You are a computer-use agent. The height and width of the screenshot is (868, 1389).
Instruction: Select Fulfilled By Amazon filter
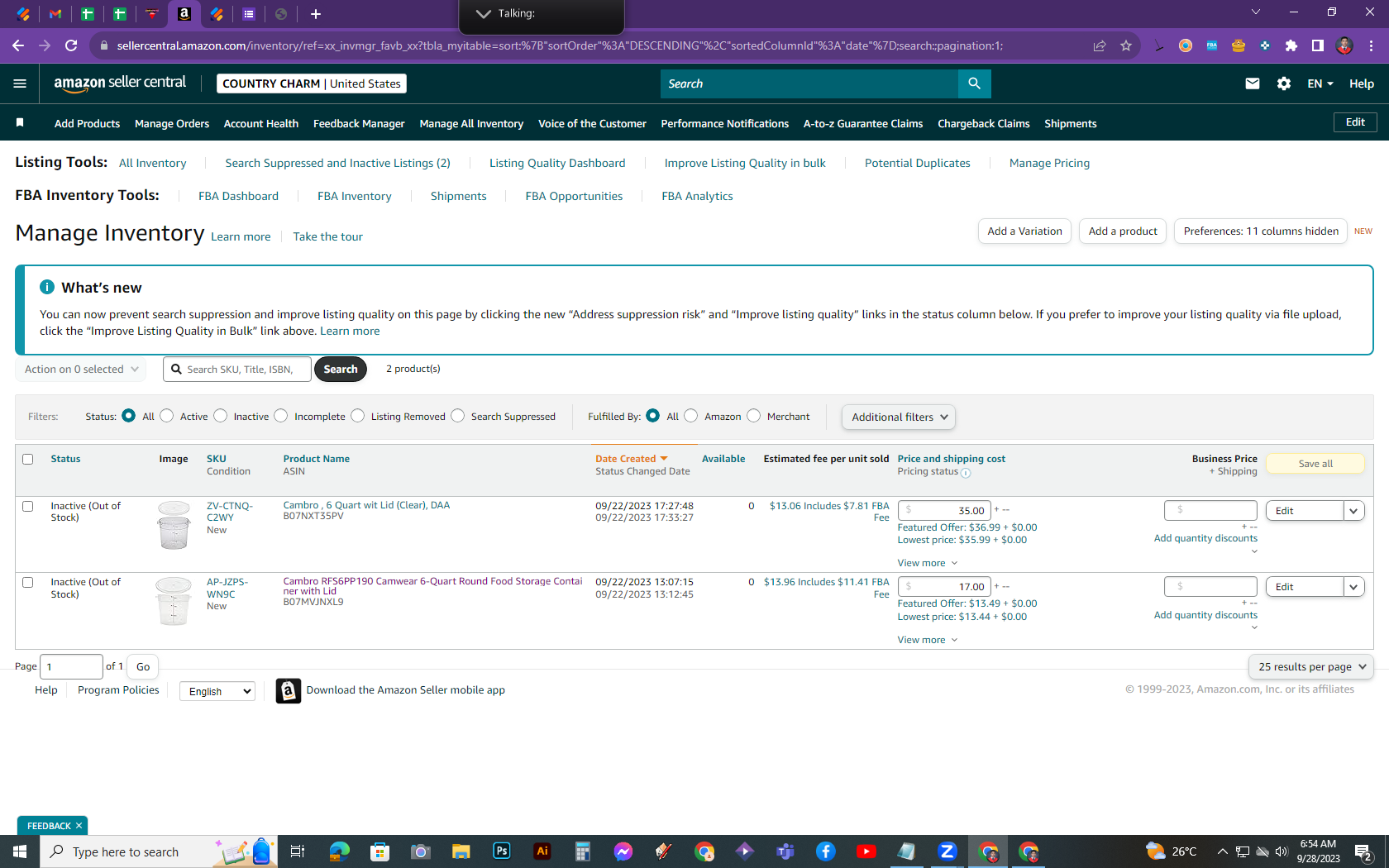click(691, 416)
